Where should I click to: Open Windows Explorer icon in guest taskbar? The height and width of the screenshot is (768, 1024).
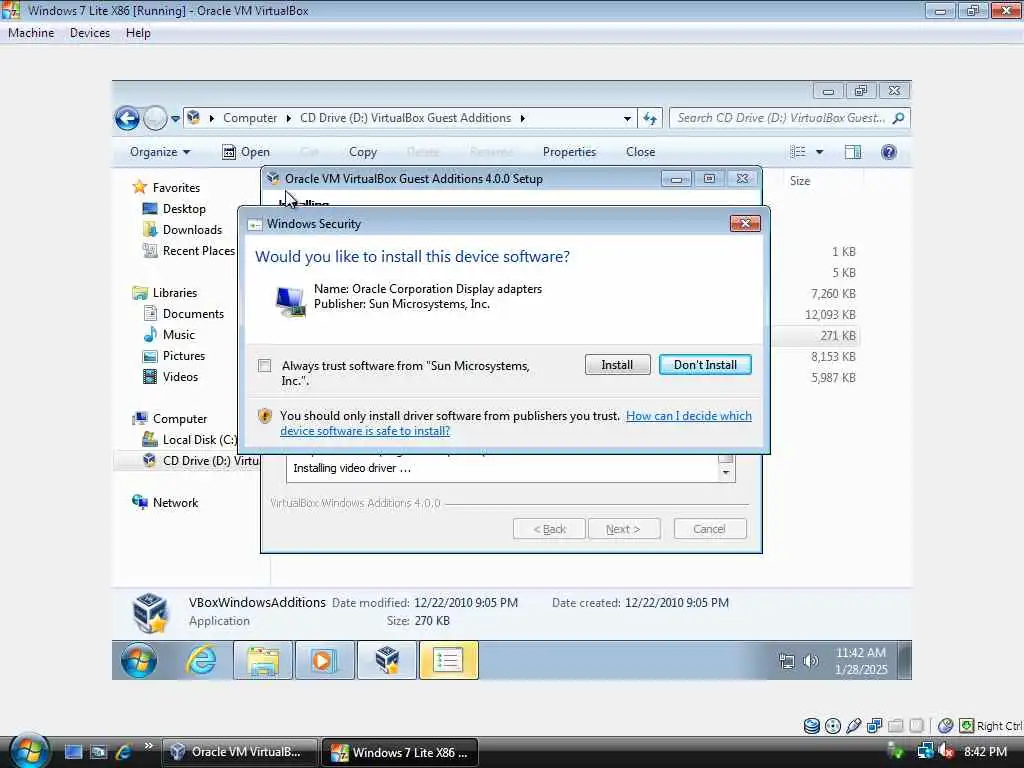[263, 660]
